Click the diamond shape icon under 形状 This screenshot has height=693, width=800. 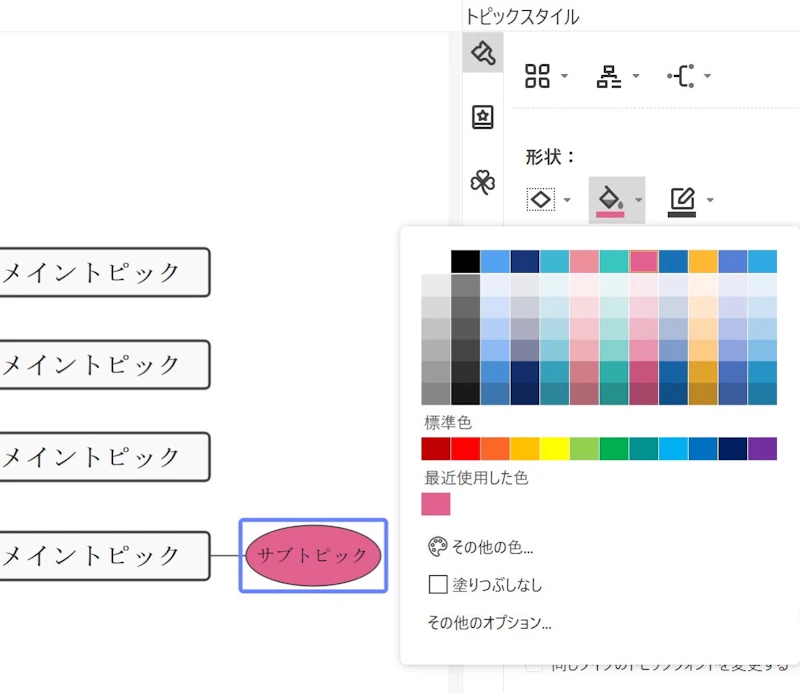[541, 199]
